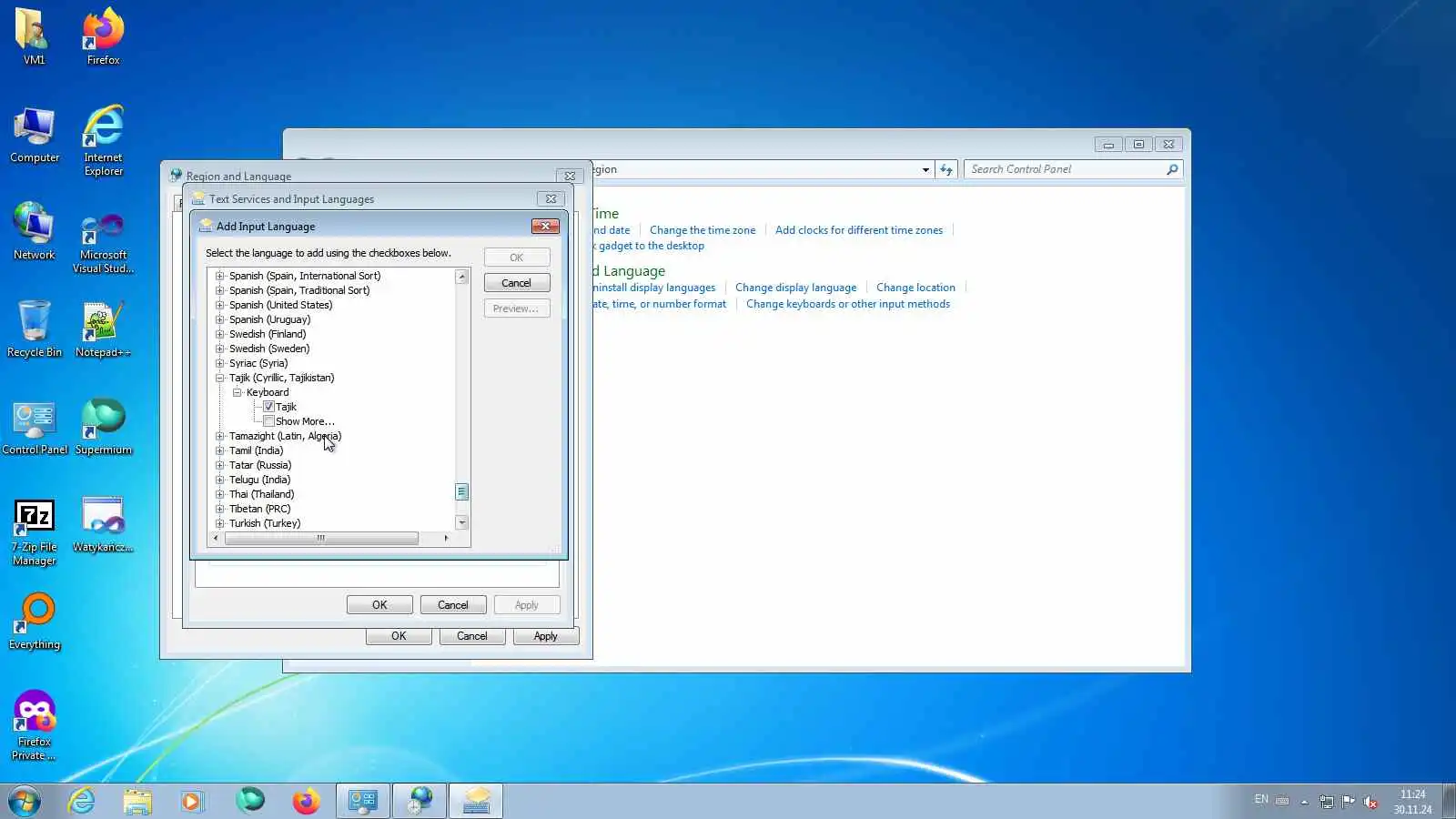
Task: Open the Control Panel address bar dropdown
Action: click(x=925, y=169)
